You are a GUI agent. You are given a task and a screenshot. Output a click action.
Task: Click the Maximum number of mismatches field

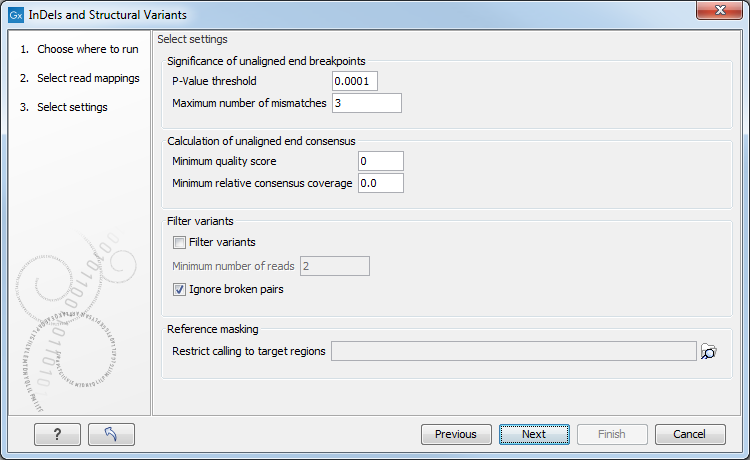[x=367, y=103]
